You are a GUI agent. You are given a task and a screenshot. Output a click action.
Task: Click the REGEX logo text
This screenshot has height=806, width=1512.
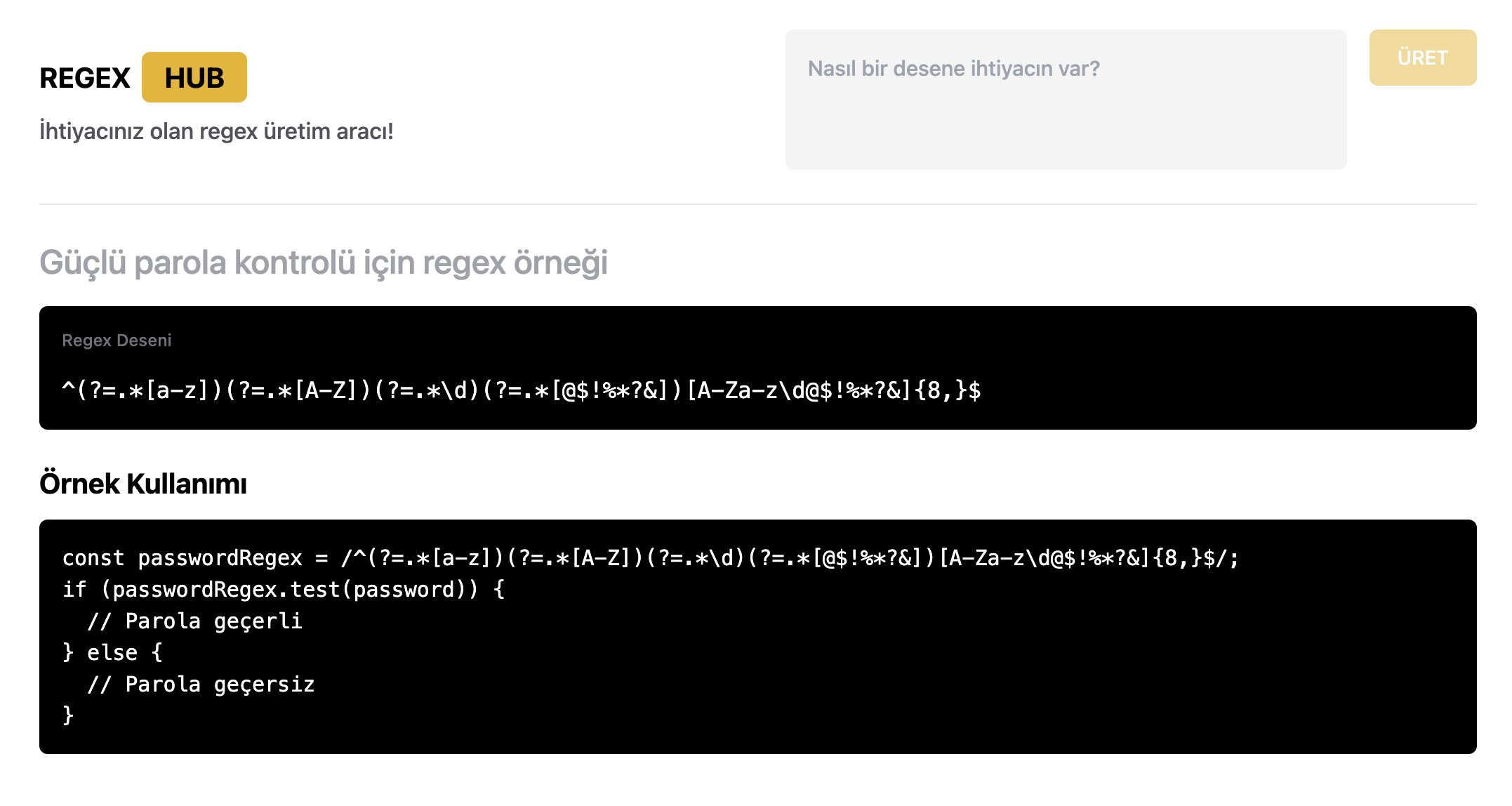point(85,78)
